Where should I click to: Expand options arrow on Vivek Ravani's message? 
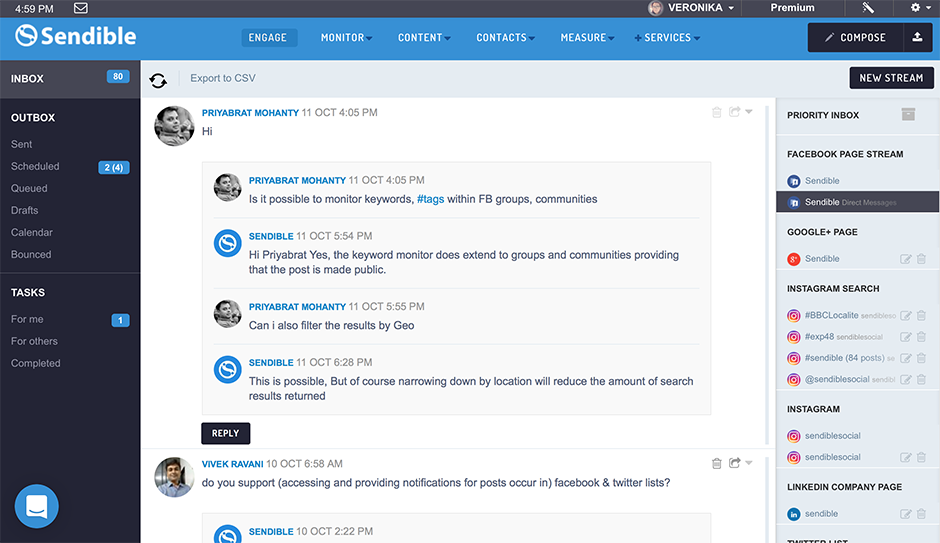(749, 463)
